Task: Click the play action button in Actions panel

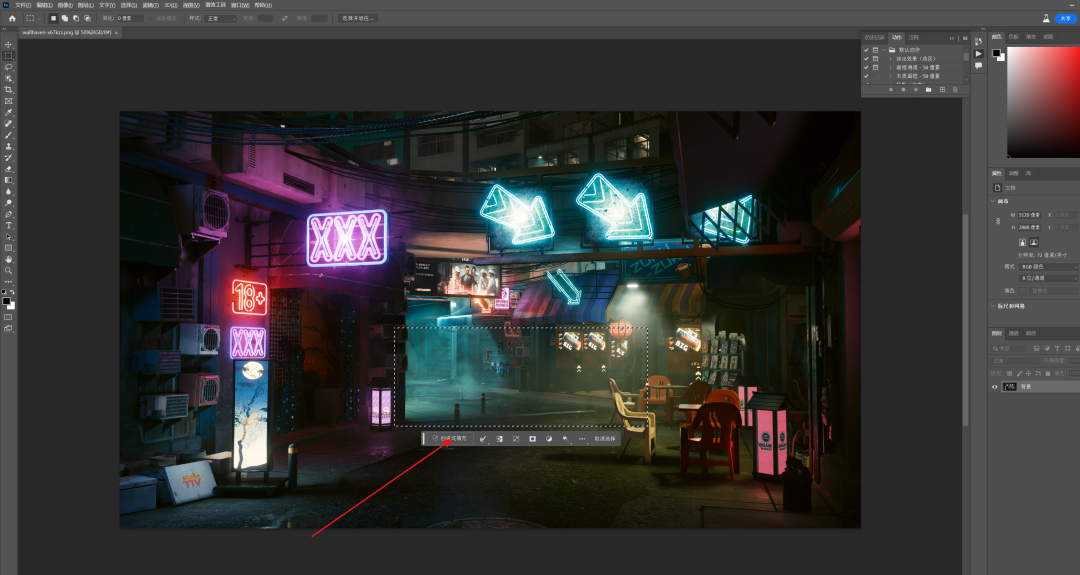Action: tap(916, 89)
